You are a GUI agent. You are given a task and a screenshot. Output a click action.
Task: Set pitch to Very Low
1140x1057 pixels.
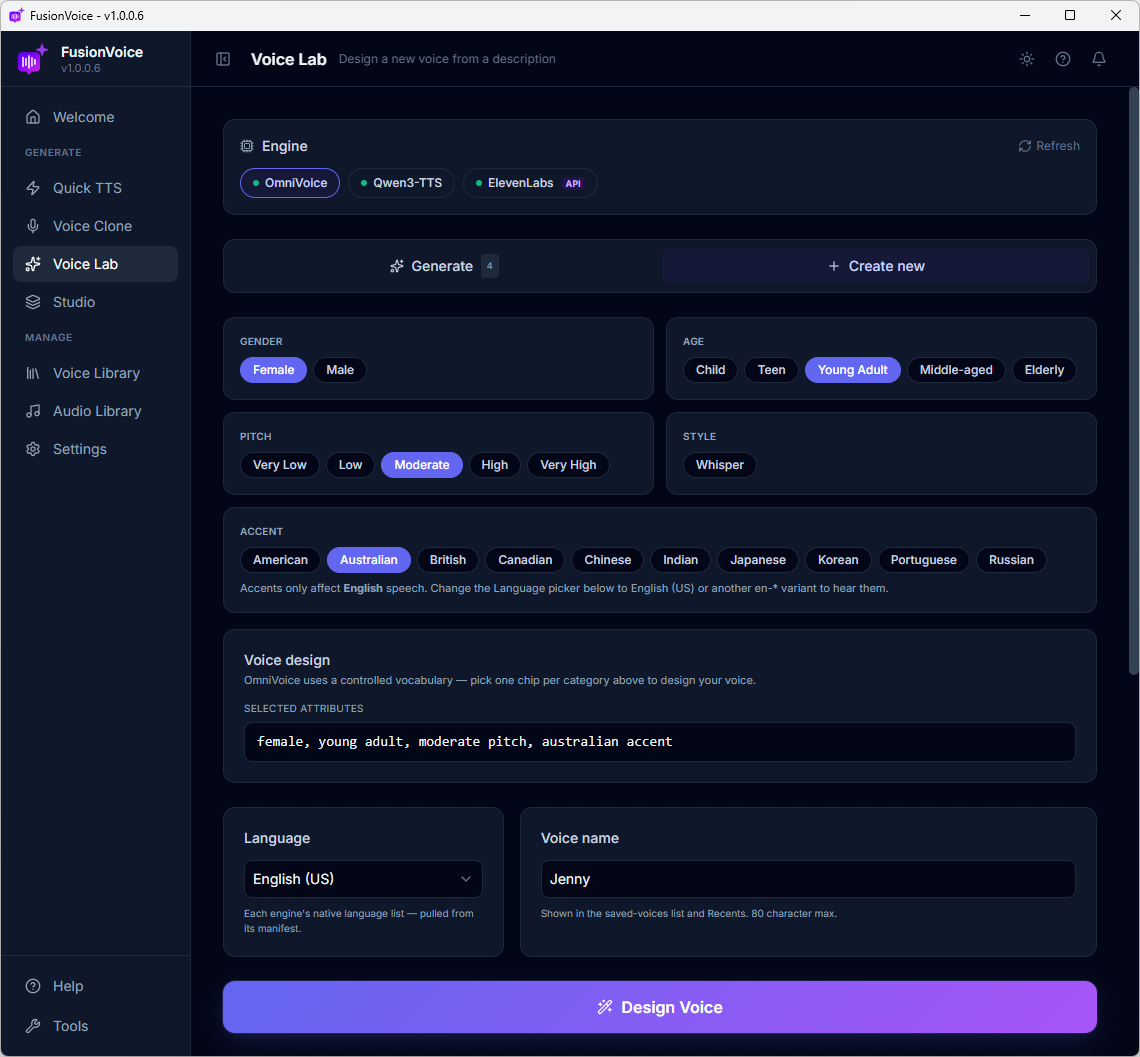click(279, 465)
